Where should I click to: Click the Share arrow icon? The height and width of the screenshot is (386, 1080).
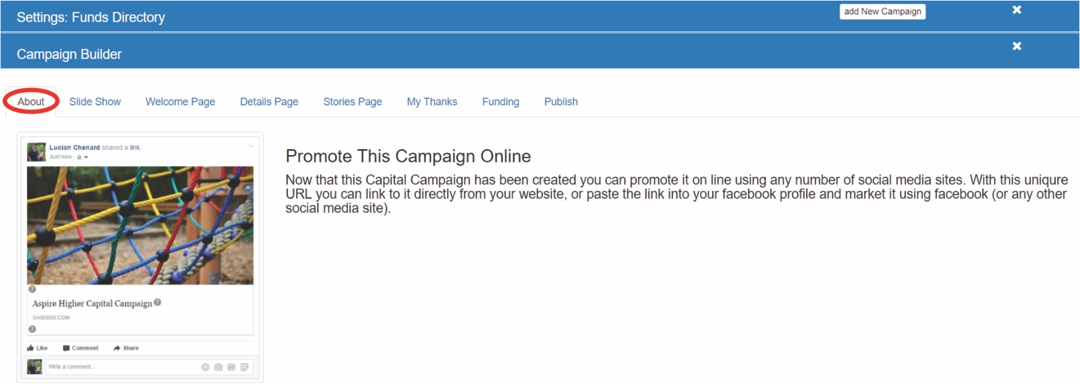(x=117, y=348)
